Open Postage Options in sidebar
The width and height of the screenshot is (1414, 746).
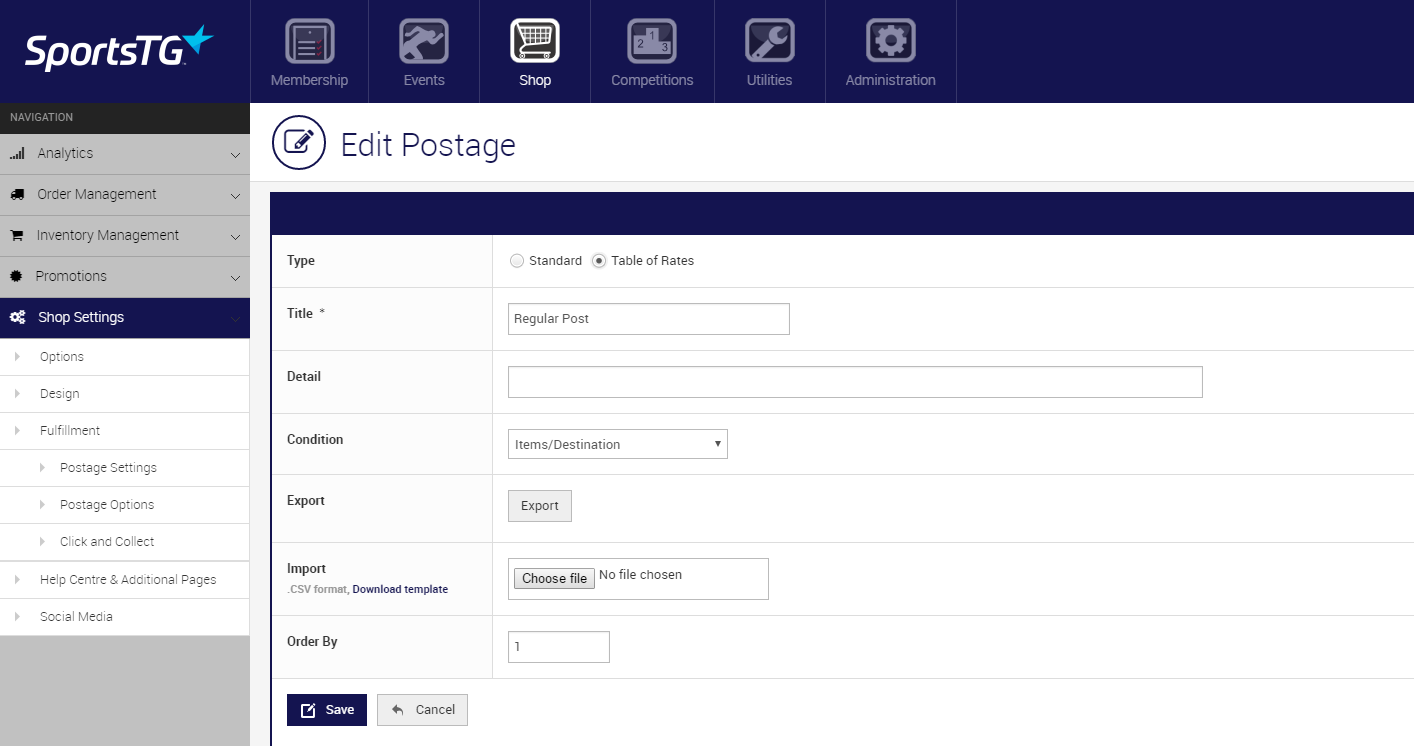pyautogui.click(x=107, y=505)
